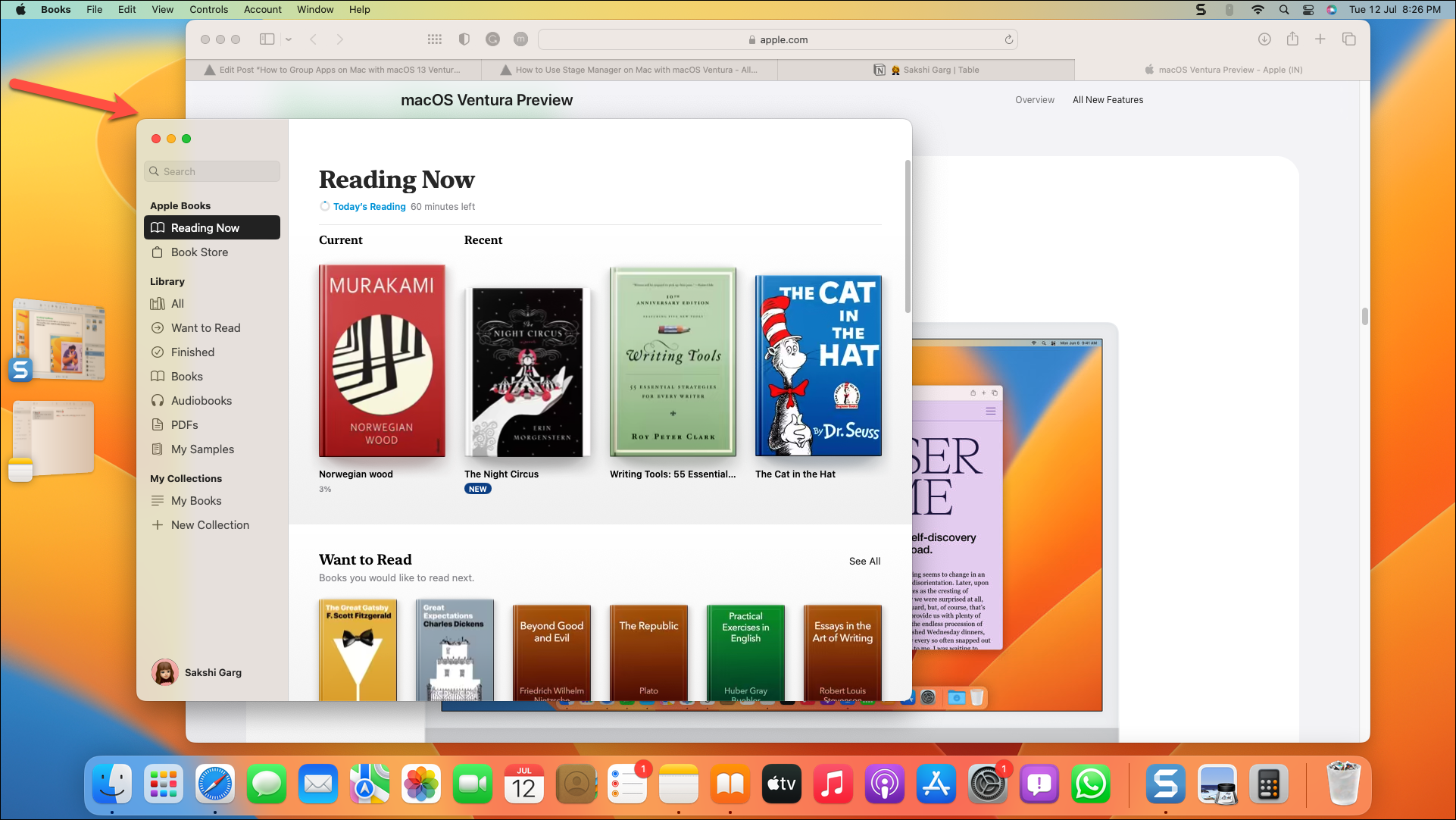
Task: Open the Control Center toggles in menu bar
Action: tap(1308, 10)
